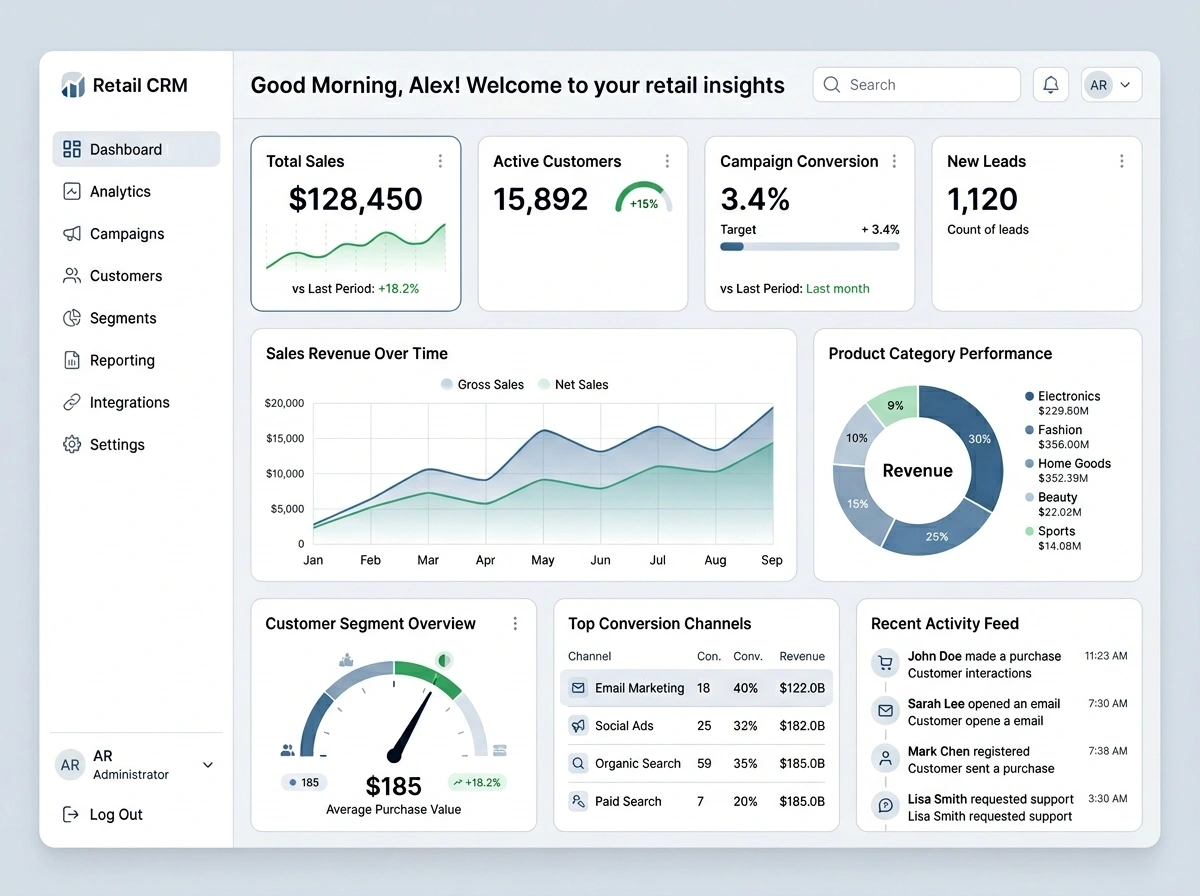Image resolution: width=1200 pixels, height=896 pixels.
Task: Open notifications bell
Action: click(1051, 85)
